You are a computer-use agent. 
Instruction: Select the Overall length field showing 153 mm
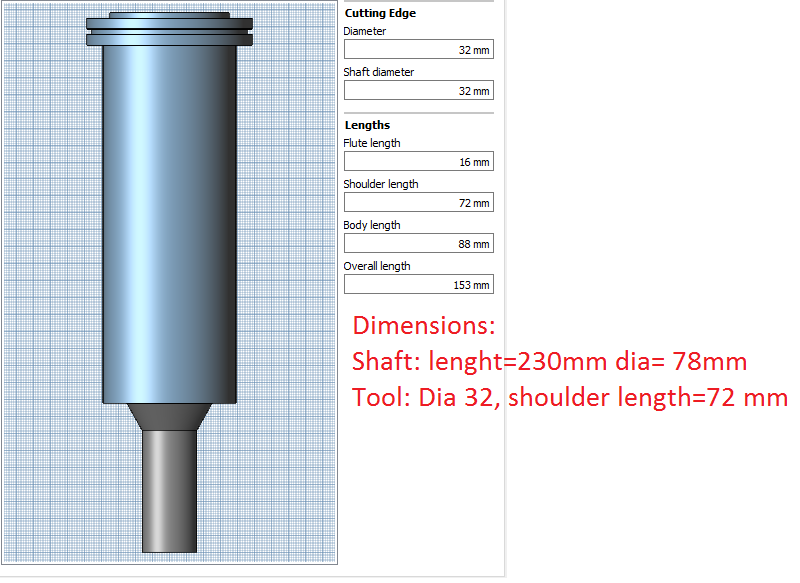tap(418, 285)
